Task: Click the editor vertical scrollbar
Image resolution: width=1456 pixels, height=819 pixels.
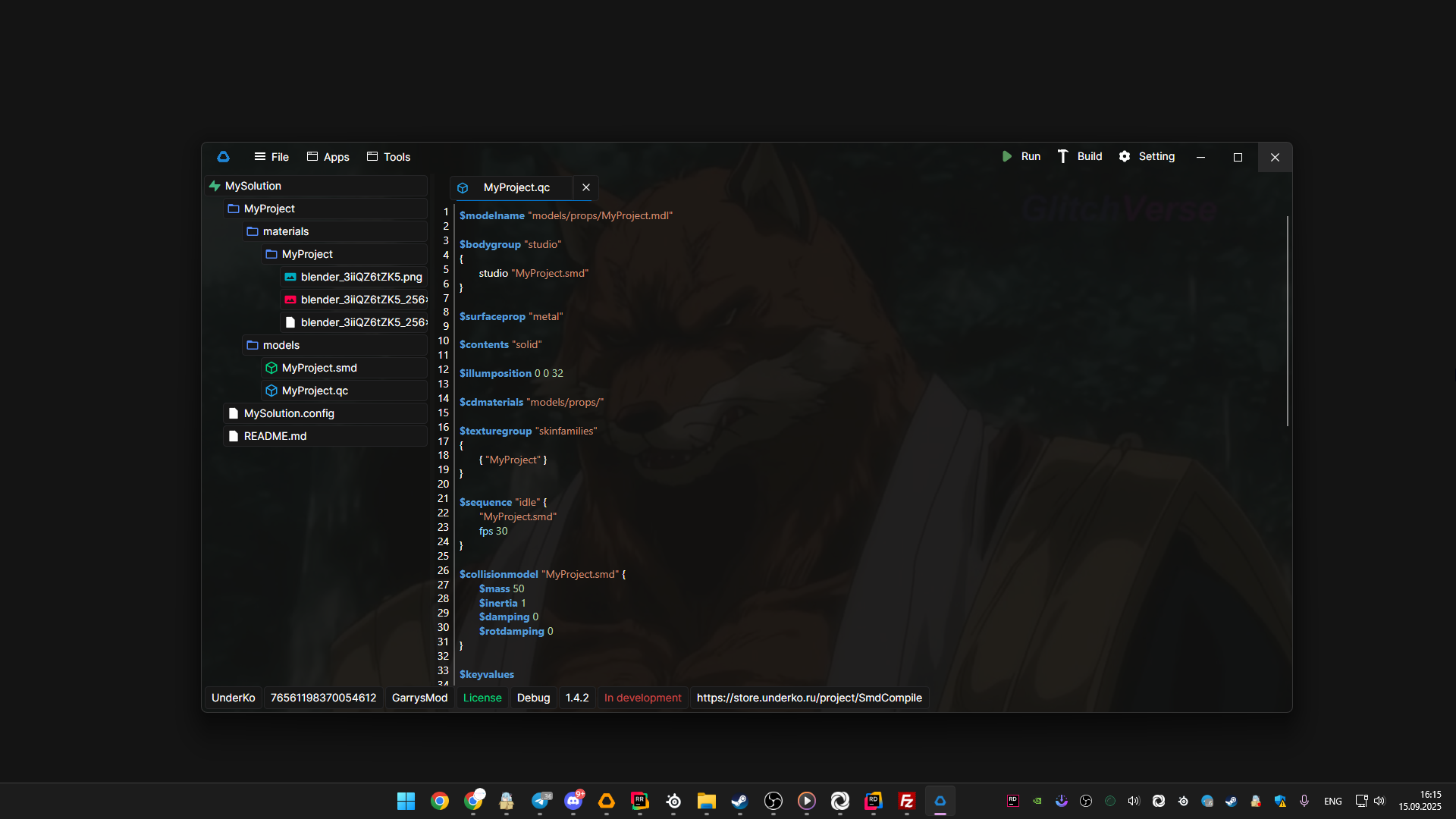Action: (x=1287, y=322)
